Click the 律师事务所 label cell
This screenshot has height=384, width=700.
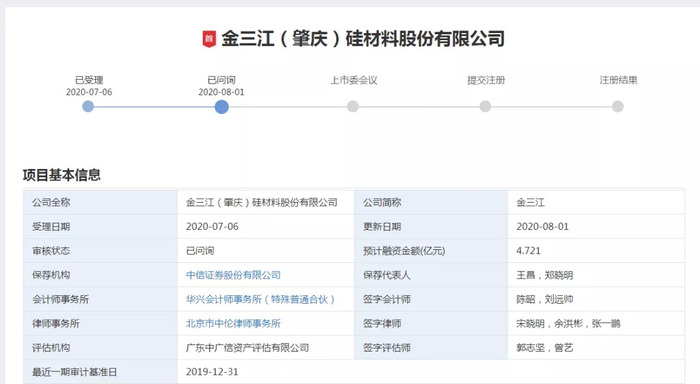pyautogui.click(x=100, y=323)
